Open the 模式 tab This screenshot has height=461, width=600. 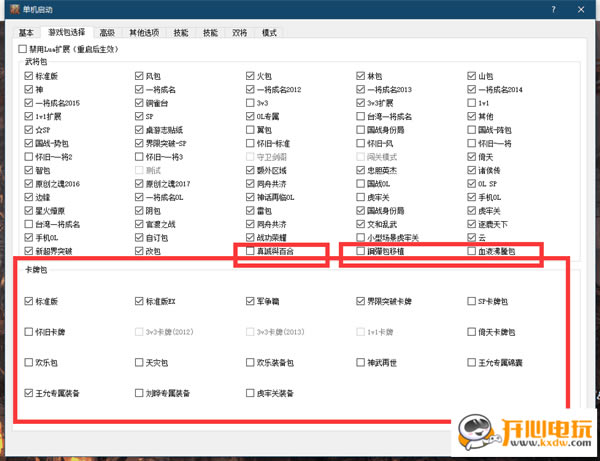point(269,33)
